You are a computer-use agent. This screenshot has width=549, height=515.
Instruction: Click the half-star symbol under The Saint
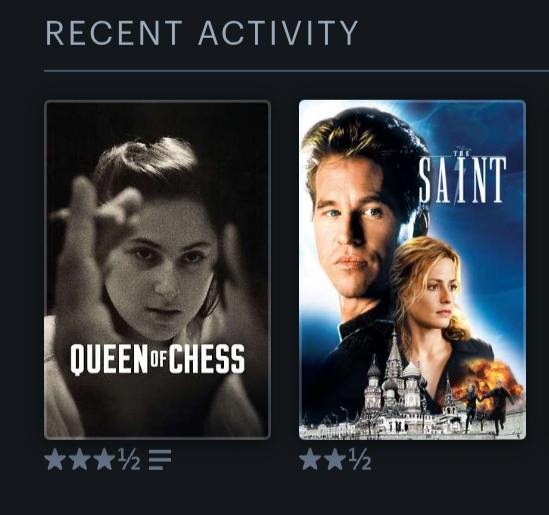pyautogui.click(x=359, y=459)
